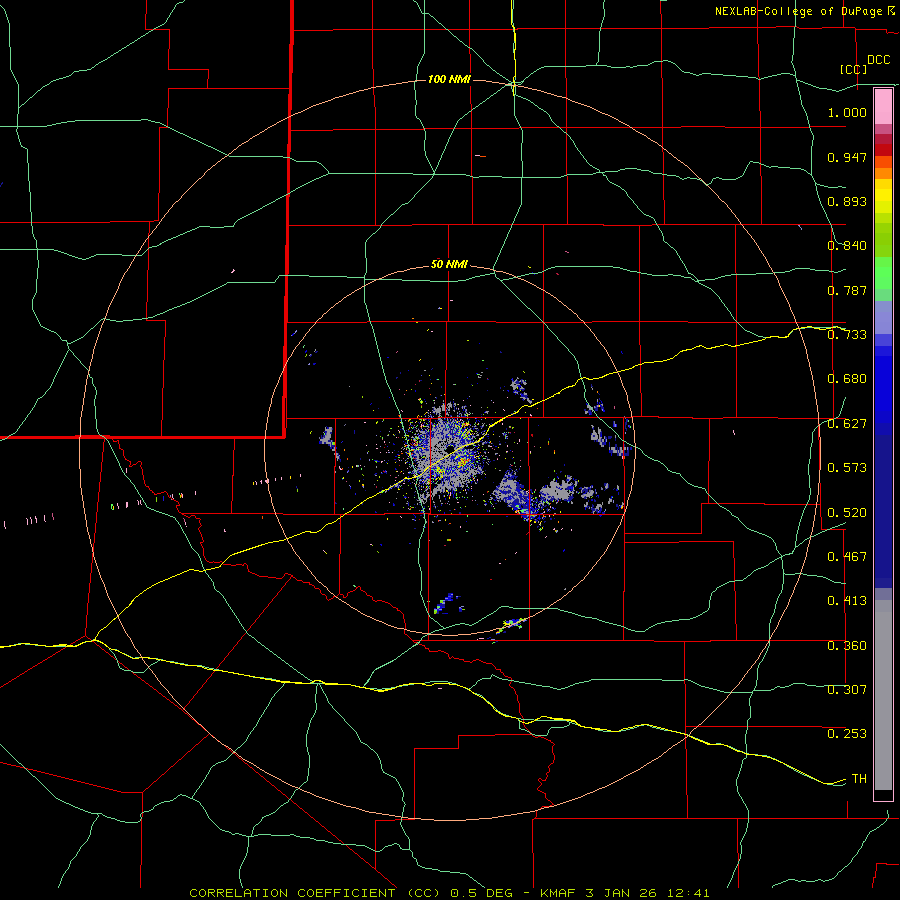This screenshot has width=900, height=900.
Task: Click the 0.573 scale value
Action: (847, 468)
